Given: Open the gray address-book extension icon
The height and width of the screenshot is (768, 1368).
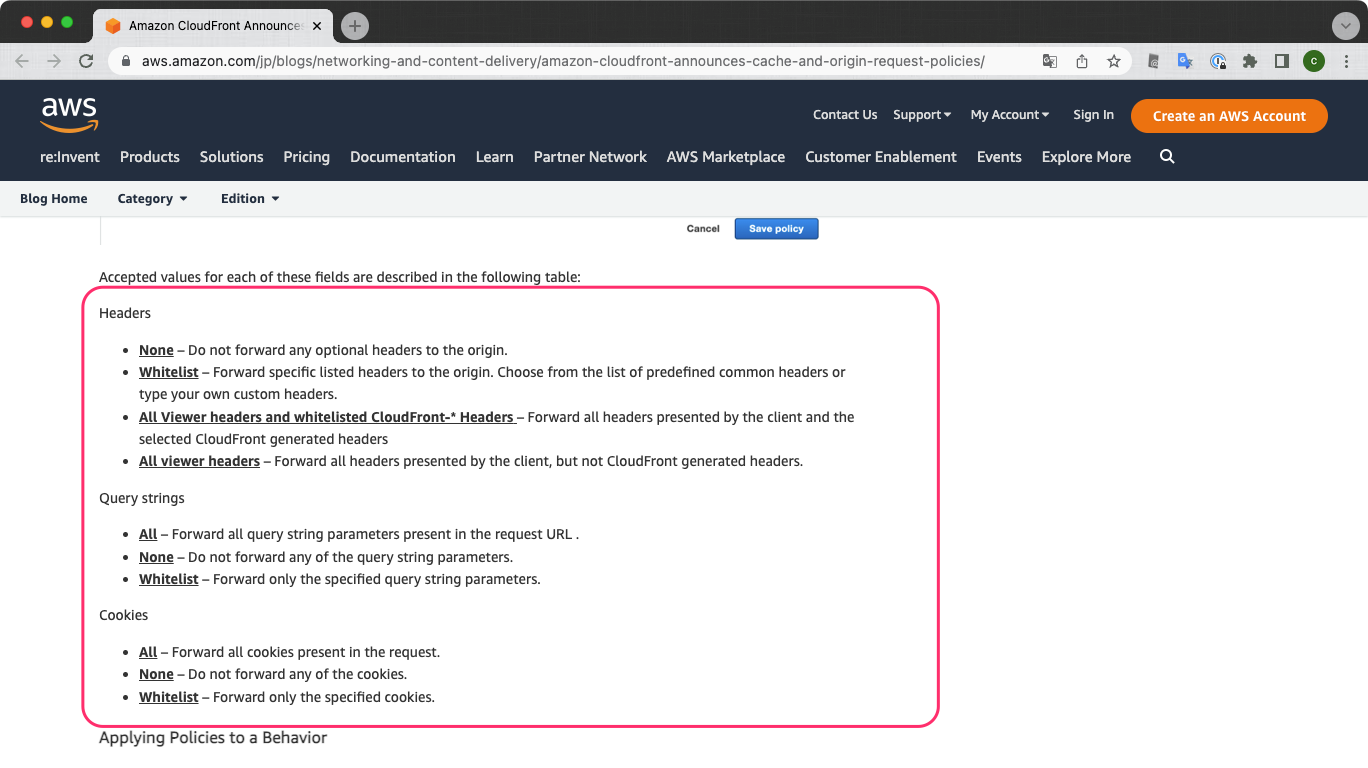Looking at the screenshot, I should coord(1153,61).
